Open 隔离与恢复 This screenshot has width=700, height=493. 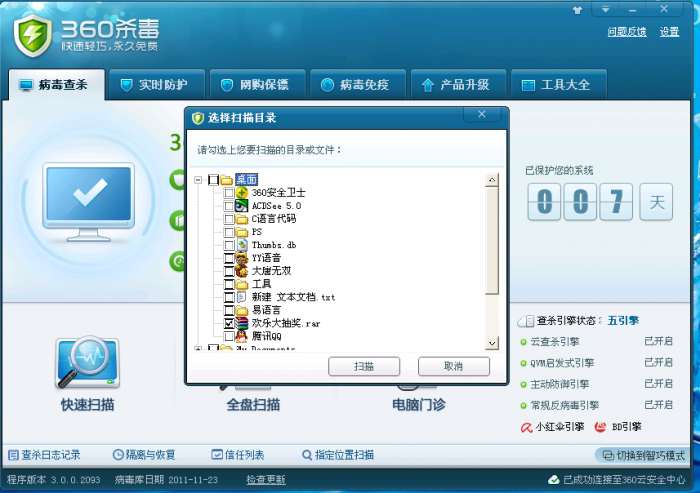[144, 455]
